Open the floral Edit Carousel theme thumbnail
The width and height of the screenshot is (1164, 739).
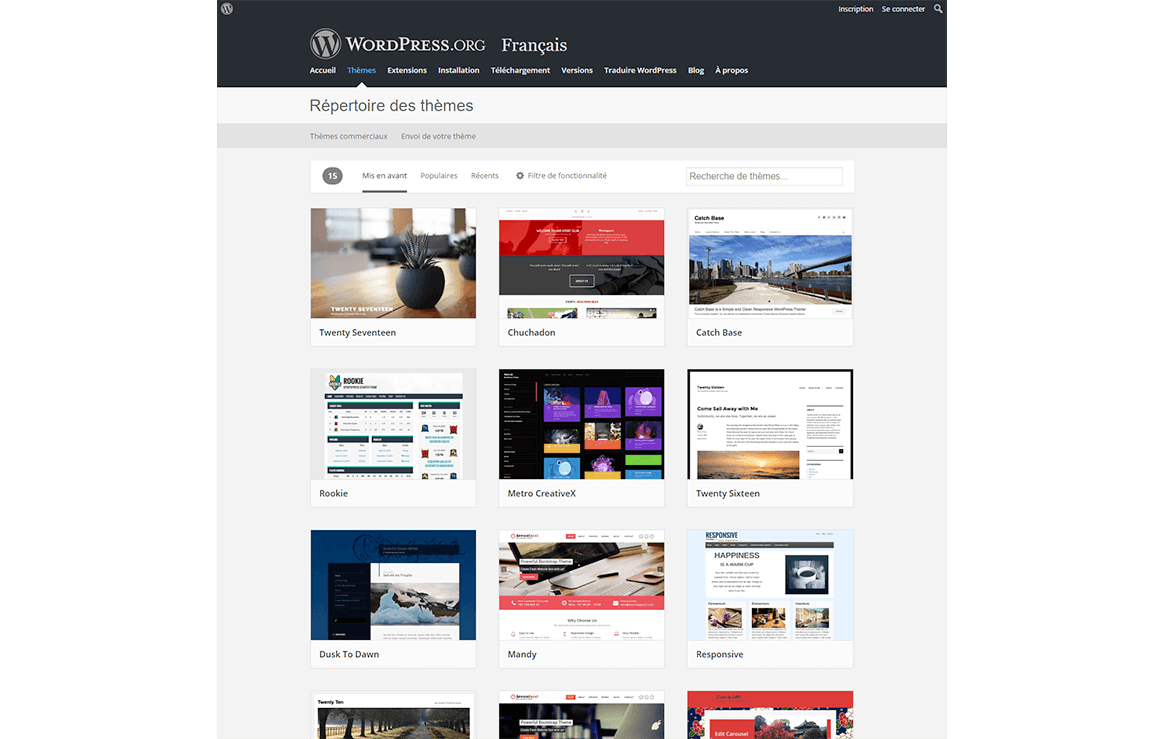pyautogui.click(x=770, y=715)
